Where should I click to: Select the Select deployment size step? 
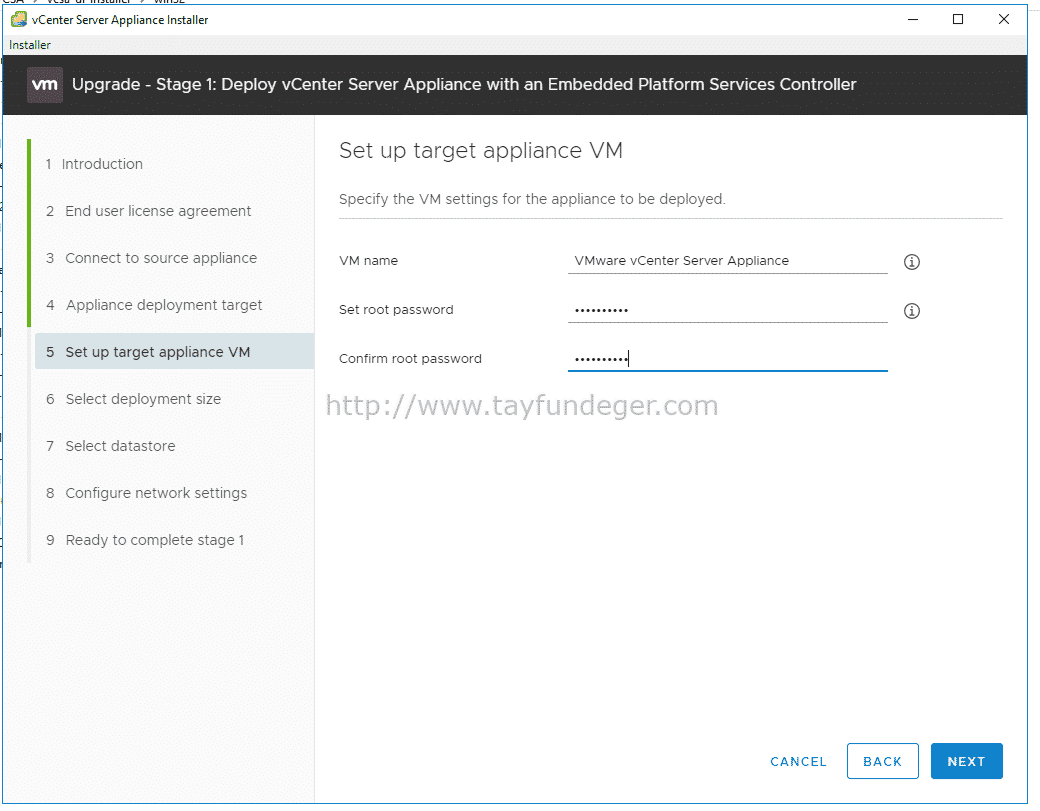(133, 399)
